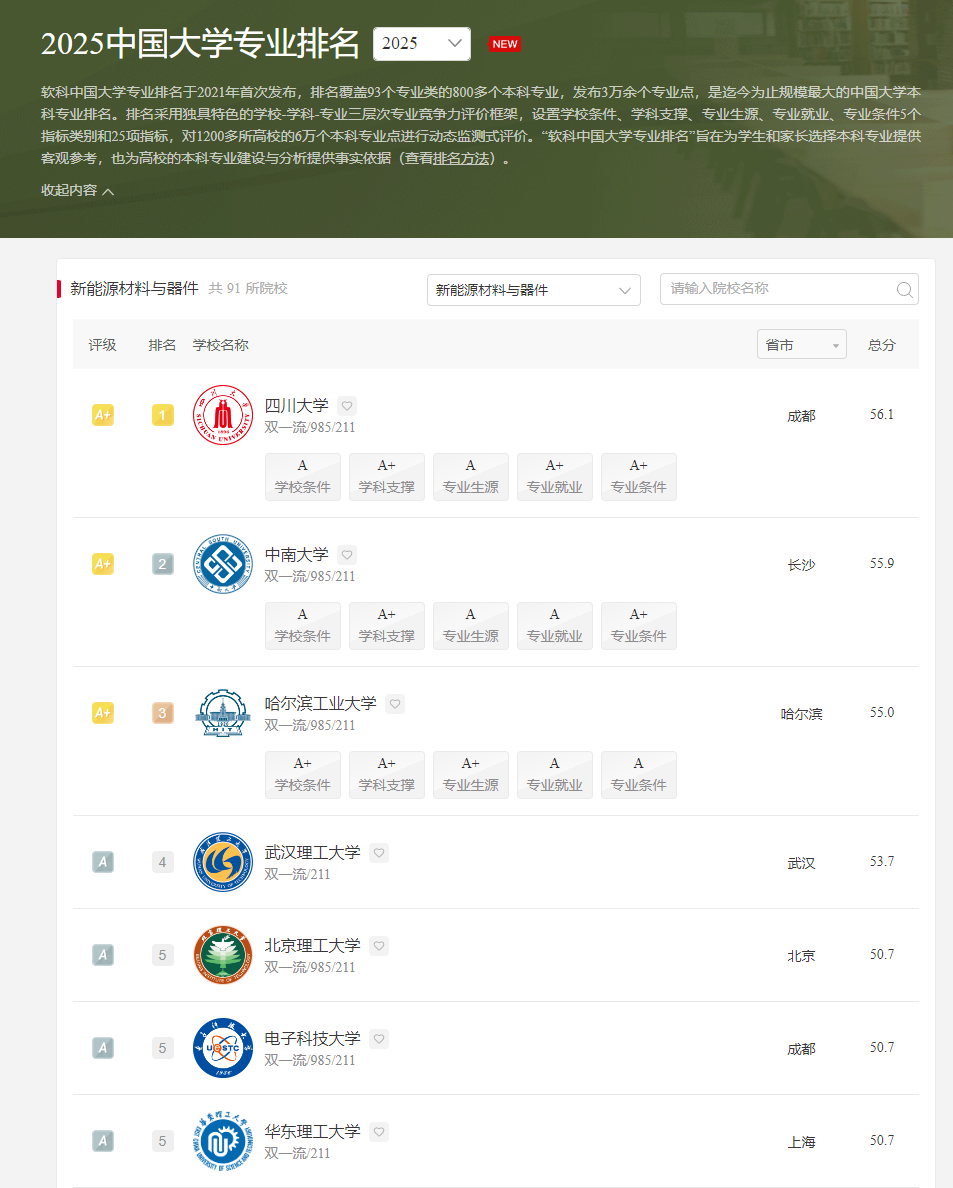Open the 中南大学 name link
Image resolution: width=953 pixels, height=1188 pixels.
(296, 555)
